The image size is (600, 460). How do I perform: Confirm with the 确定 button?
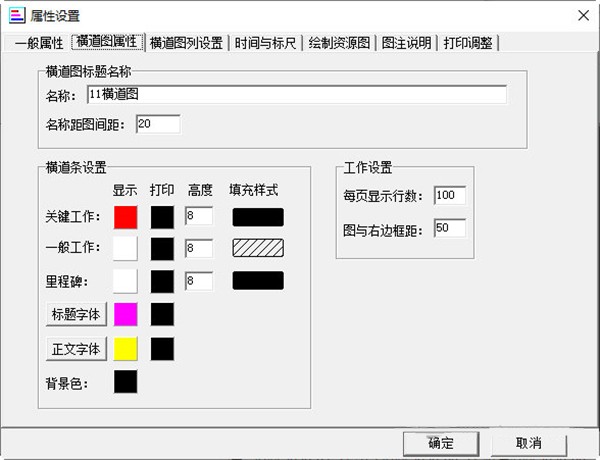(x=441, y=444)
